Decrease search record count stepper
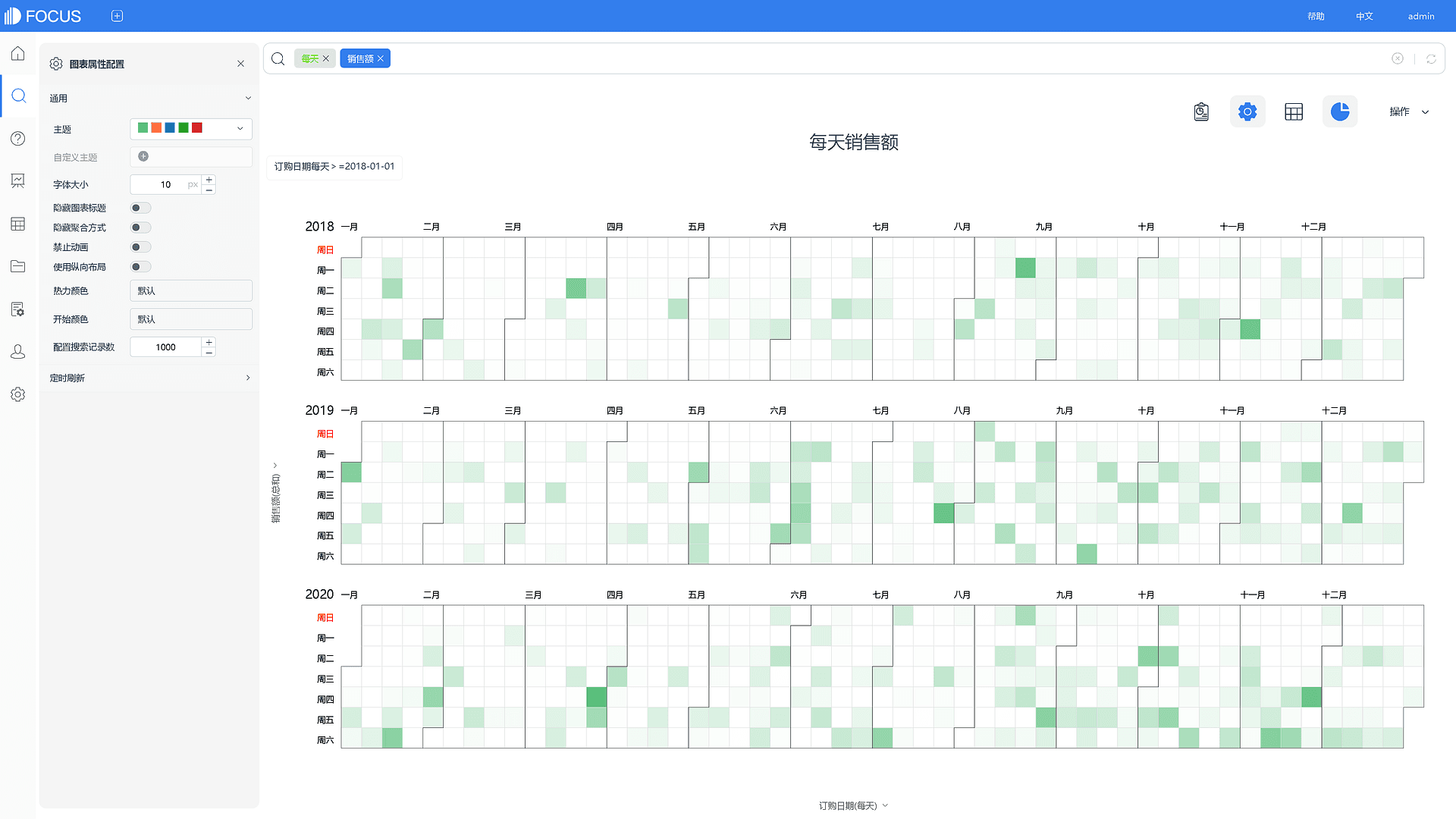 [209, 352]
